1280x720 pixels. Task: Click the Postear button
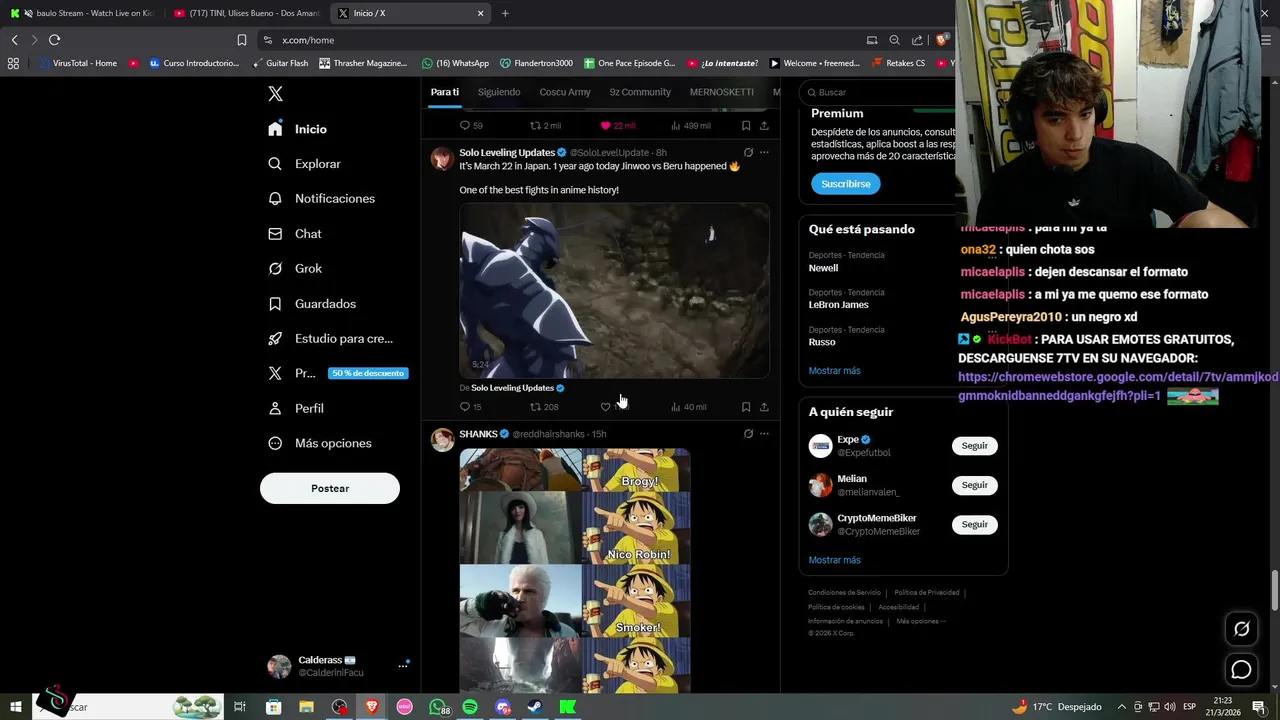(330, 488)
